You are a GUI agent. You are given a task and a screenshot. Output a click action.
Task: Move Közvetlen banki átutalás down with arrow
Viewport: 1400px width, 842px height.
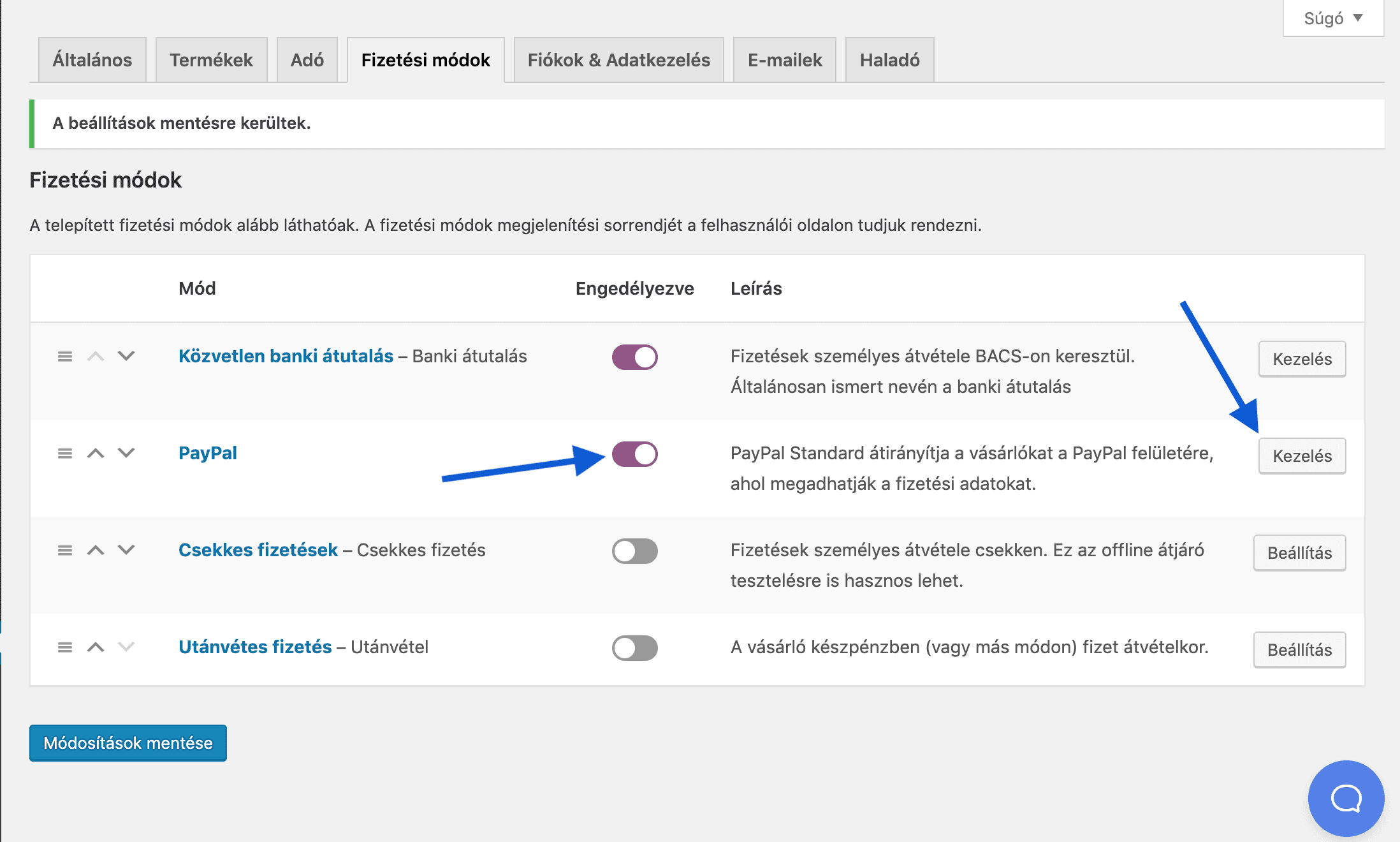point(126,356)
